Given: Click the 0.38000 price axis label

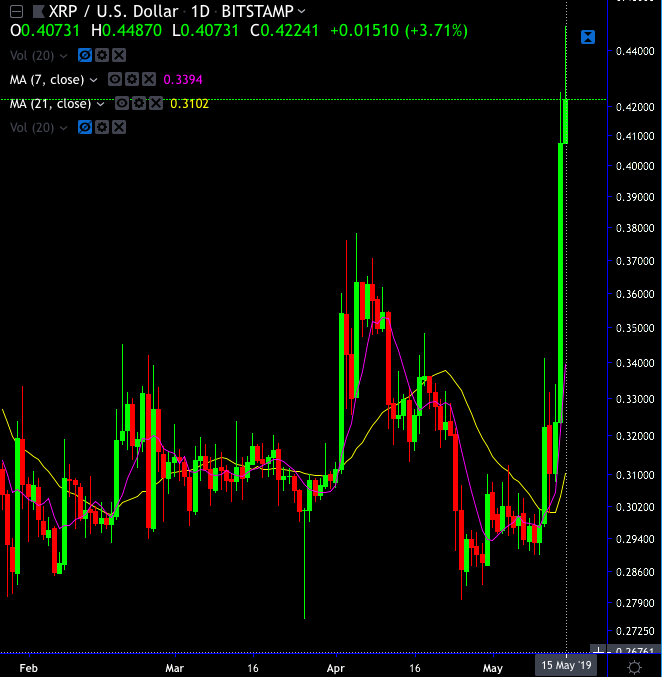Looking at the screenshot, I should coord(635,228).
